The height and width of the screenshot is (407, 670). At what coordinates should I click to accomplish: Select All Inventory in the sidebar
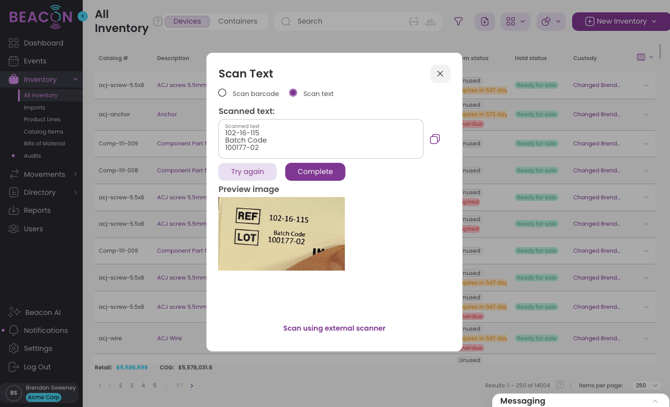41,95
